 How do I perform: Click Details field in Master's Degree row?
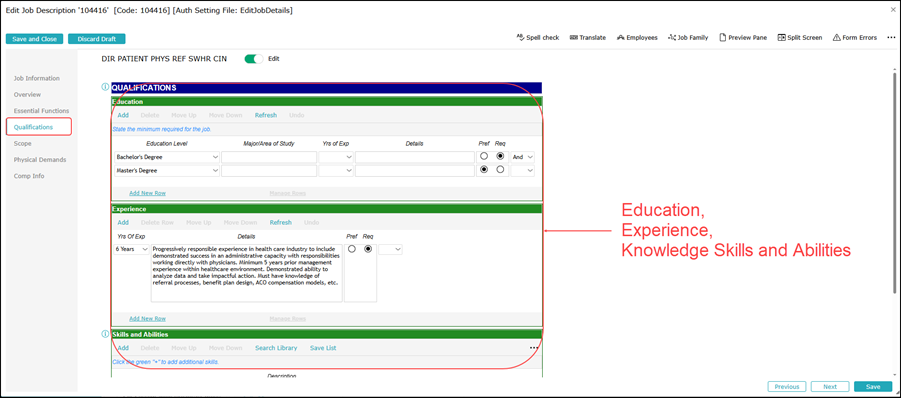(x=415, y=171)
